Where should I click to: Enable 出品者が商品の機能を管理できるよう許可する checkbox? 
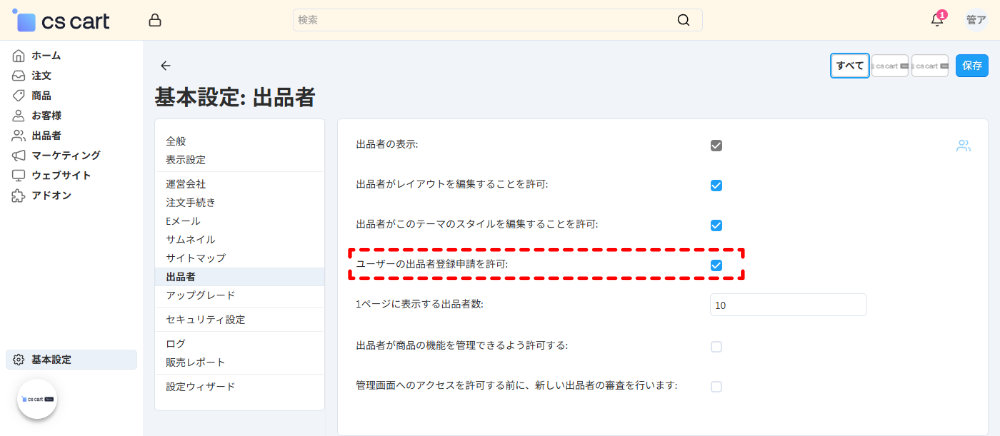point(716,347)
